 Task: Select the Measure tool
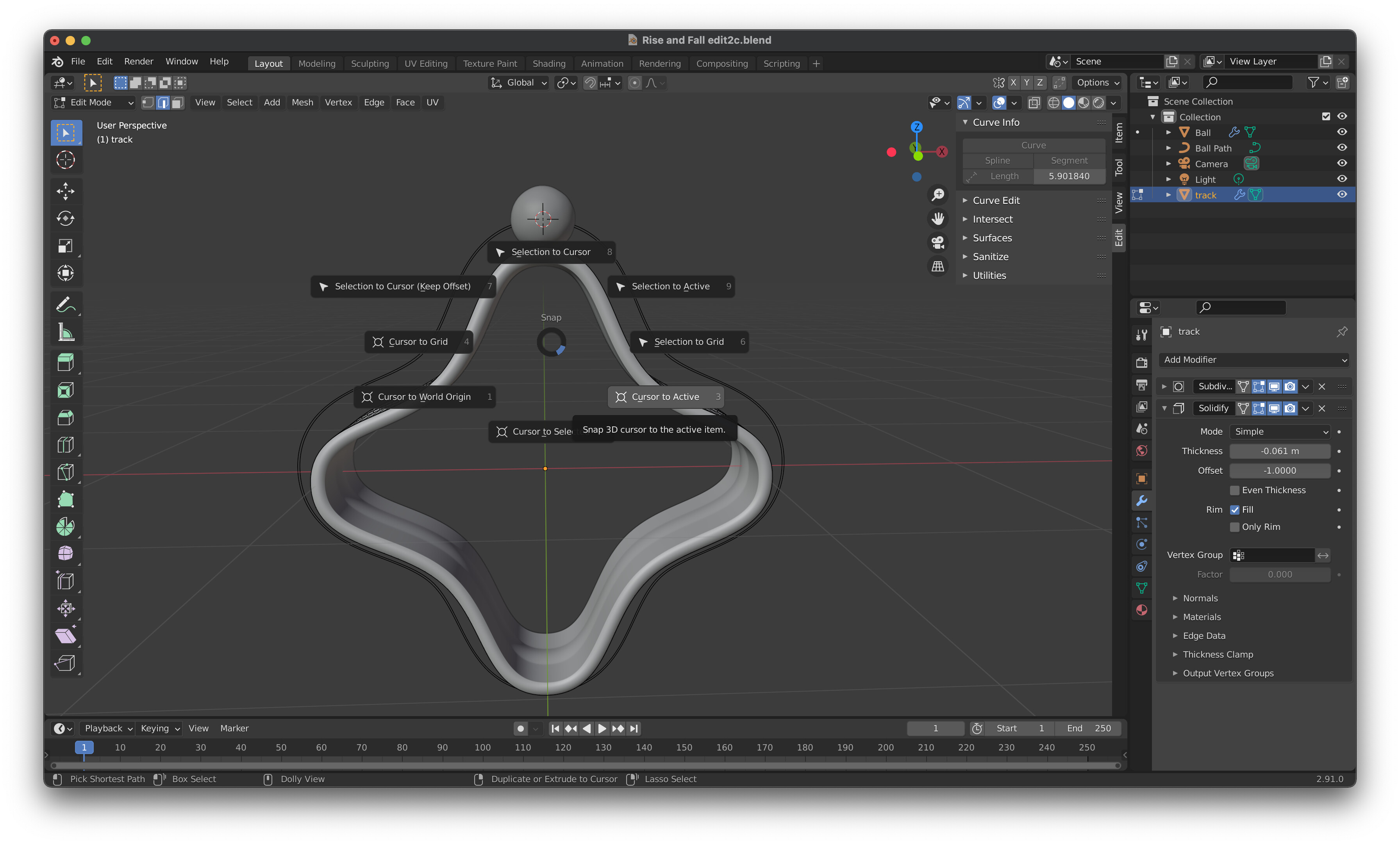pos(66,332)
